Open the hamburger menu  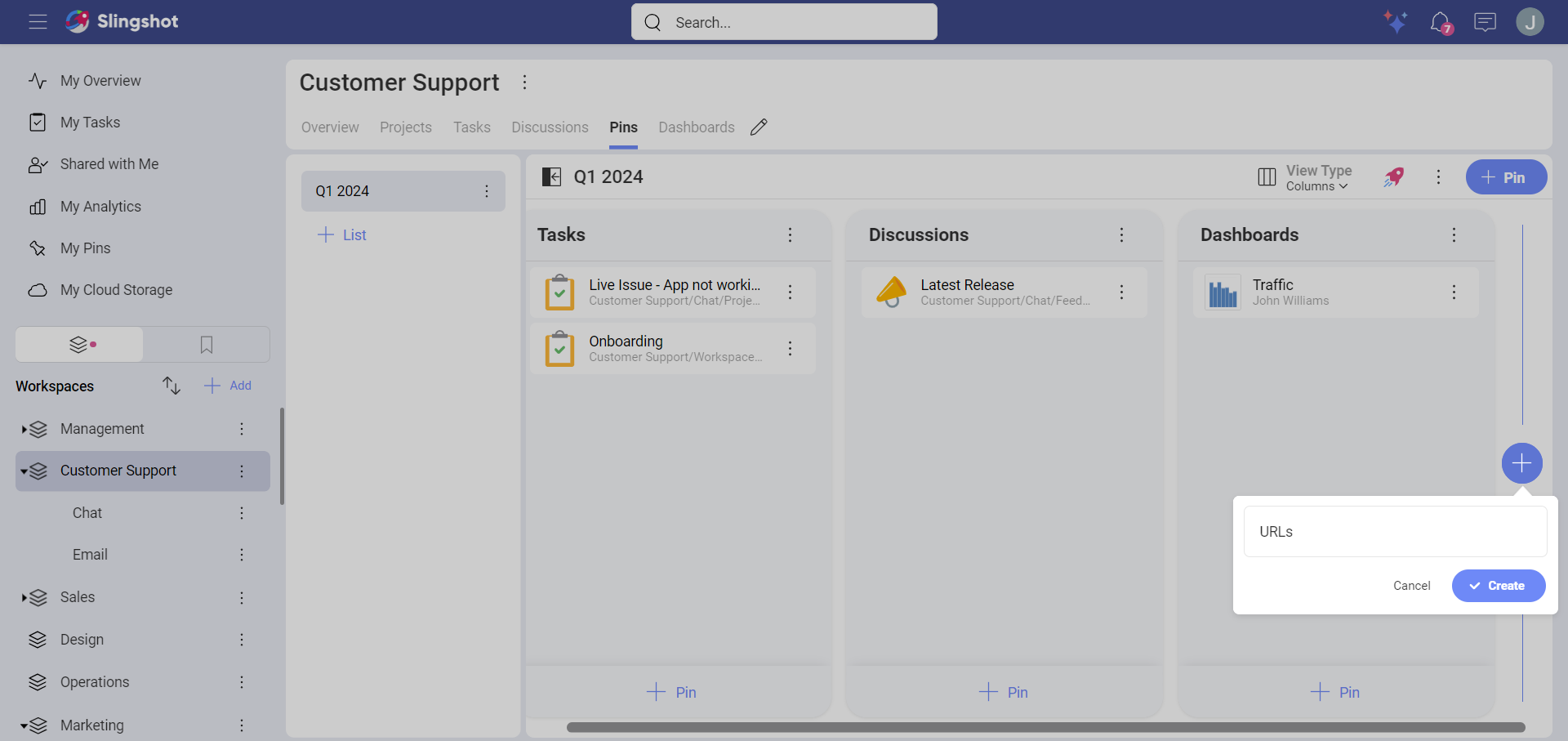point(38,22)
